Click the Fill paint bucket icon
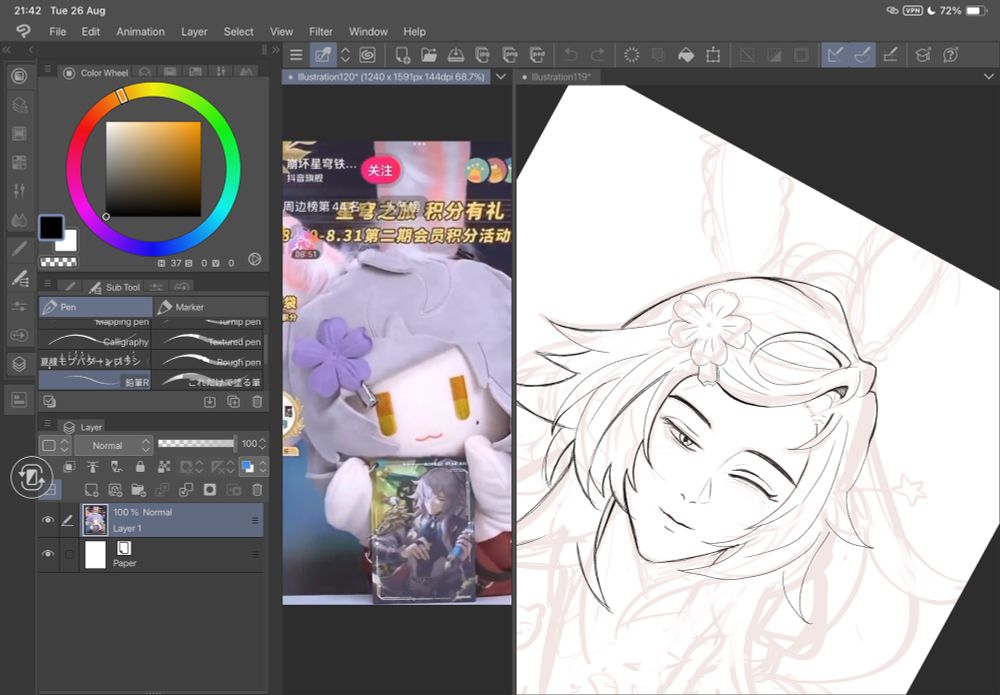Image resolution: width=1000 pixels, height=695 pixels. 686,55
